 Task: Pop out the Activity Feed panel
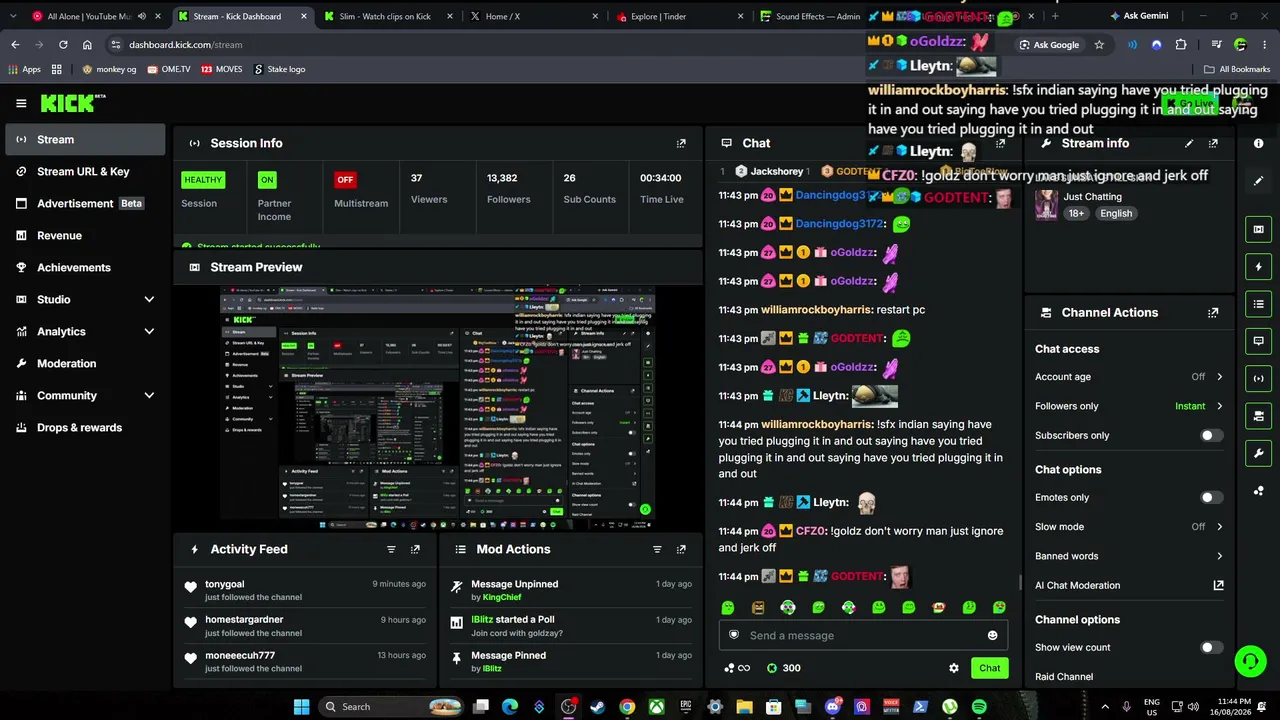coord(415,549)
